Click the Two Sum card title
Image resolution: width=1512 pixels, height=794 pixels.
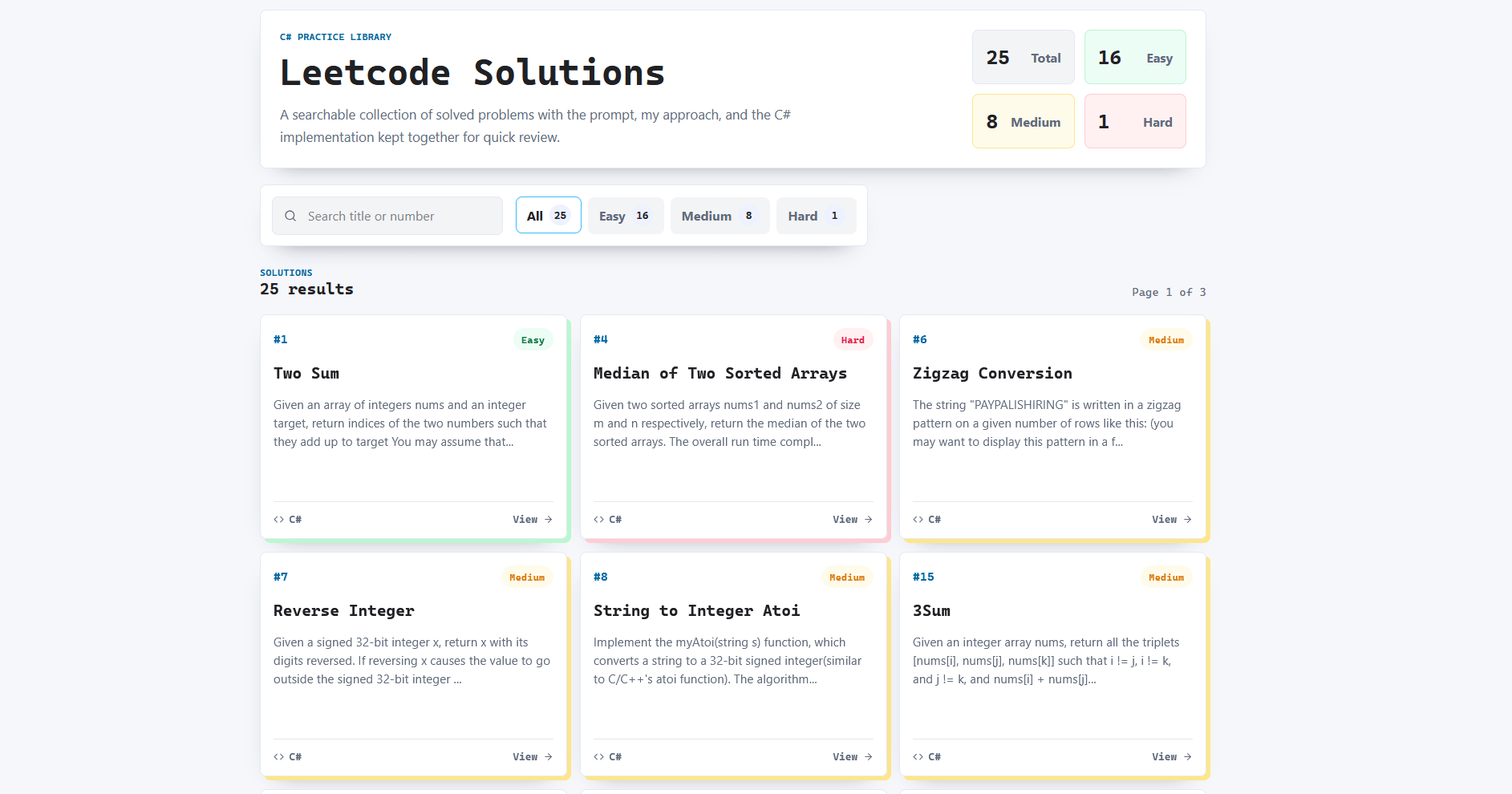(x=306, y=373)
